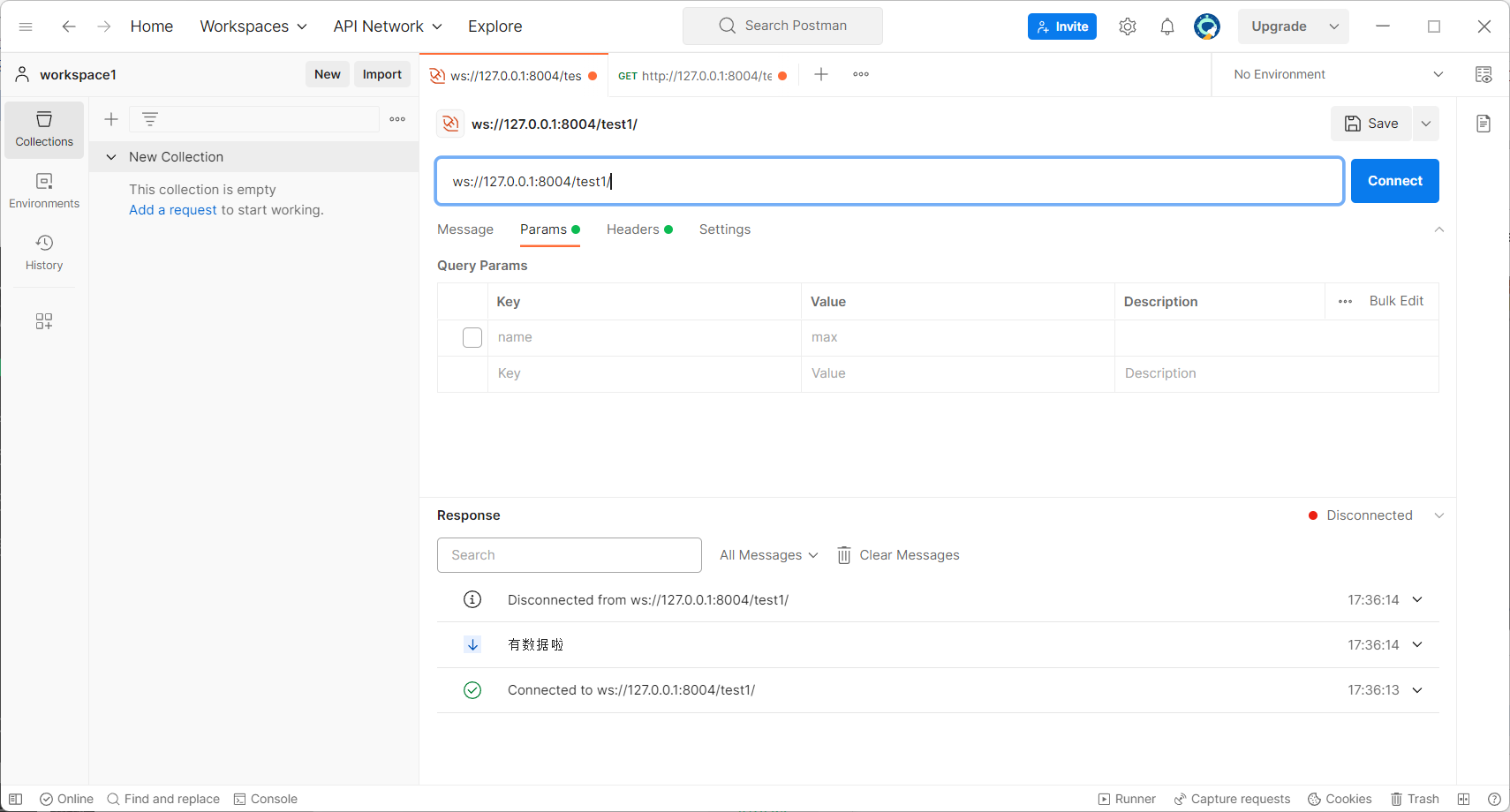
Task: Switch to the Headers tab
Action: (639, 229)
